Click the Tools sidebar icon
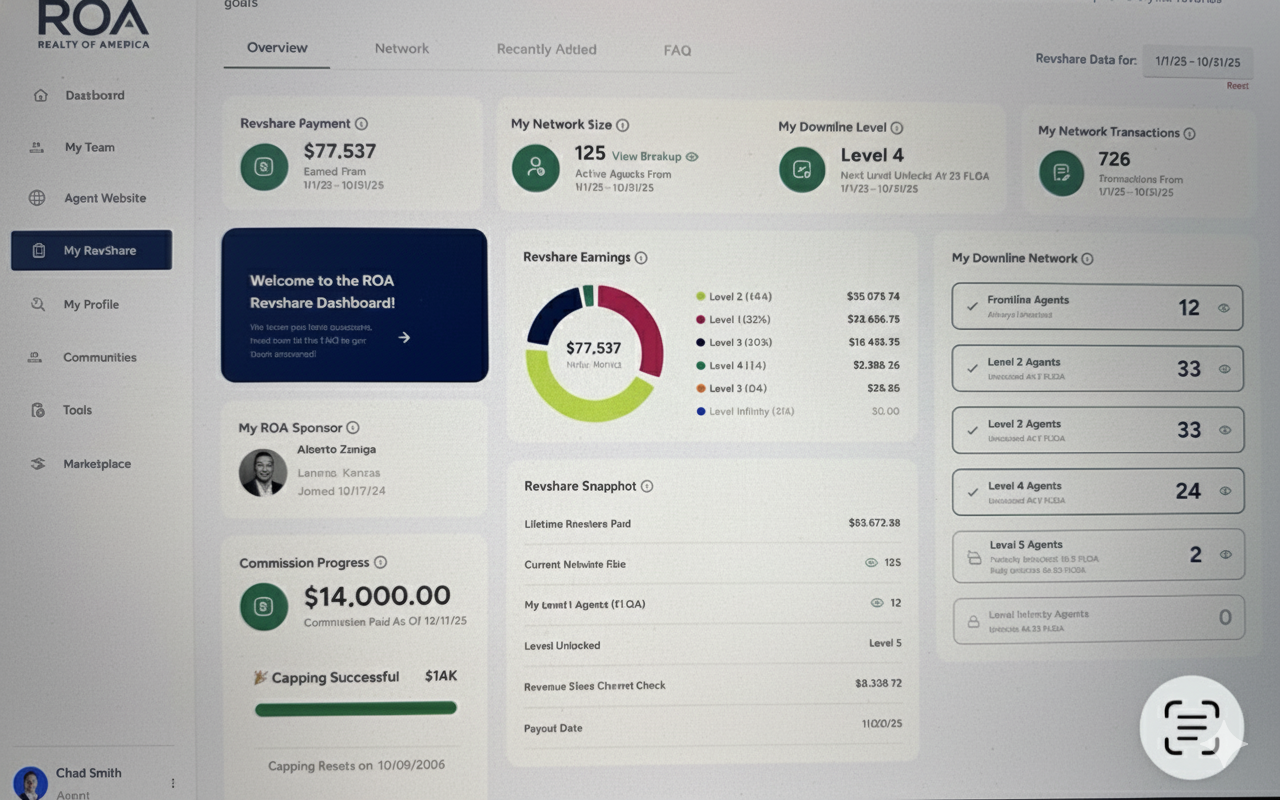The width and height of the screenshot is (1280, 800). (38, 410)
